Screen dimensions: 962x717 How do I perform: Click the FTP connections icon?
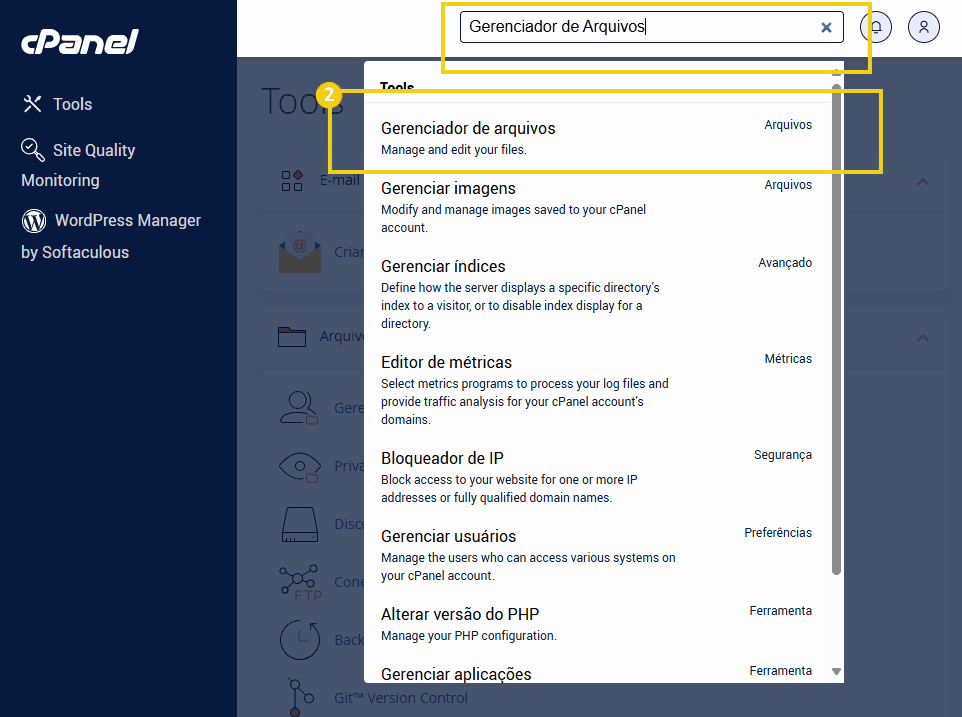300,581
